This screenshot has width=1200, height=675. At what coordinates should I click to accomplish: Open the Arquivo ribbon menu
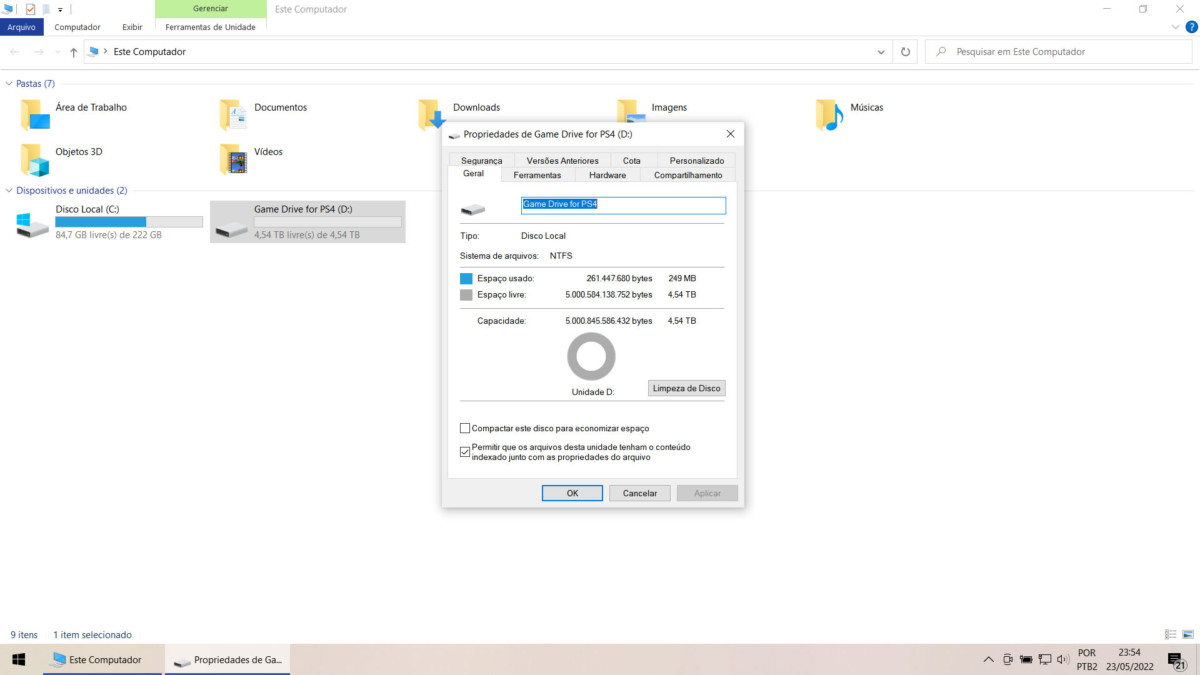pyautogui.click(x=22, y=27)
